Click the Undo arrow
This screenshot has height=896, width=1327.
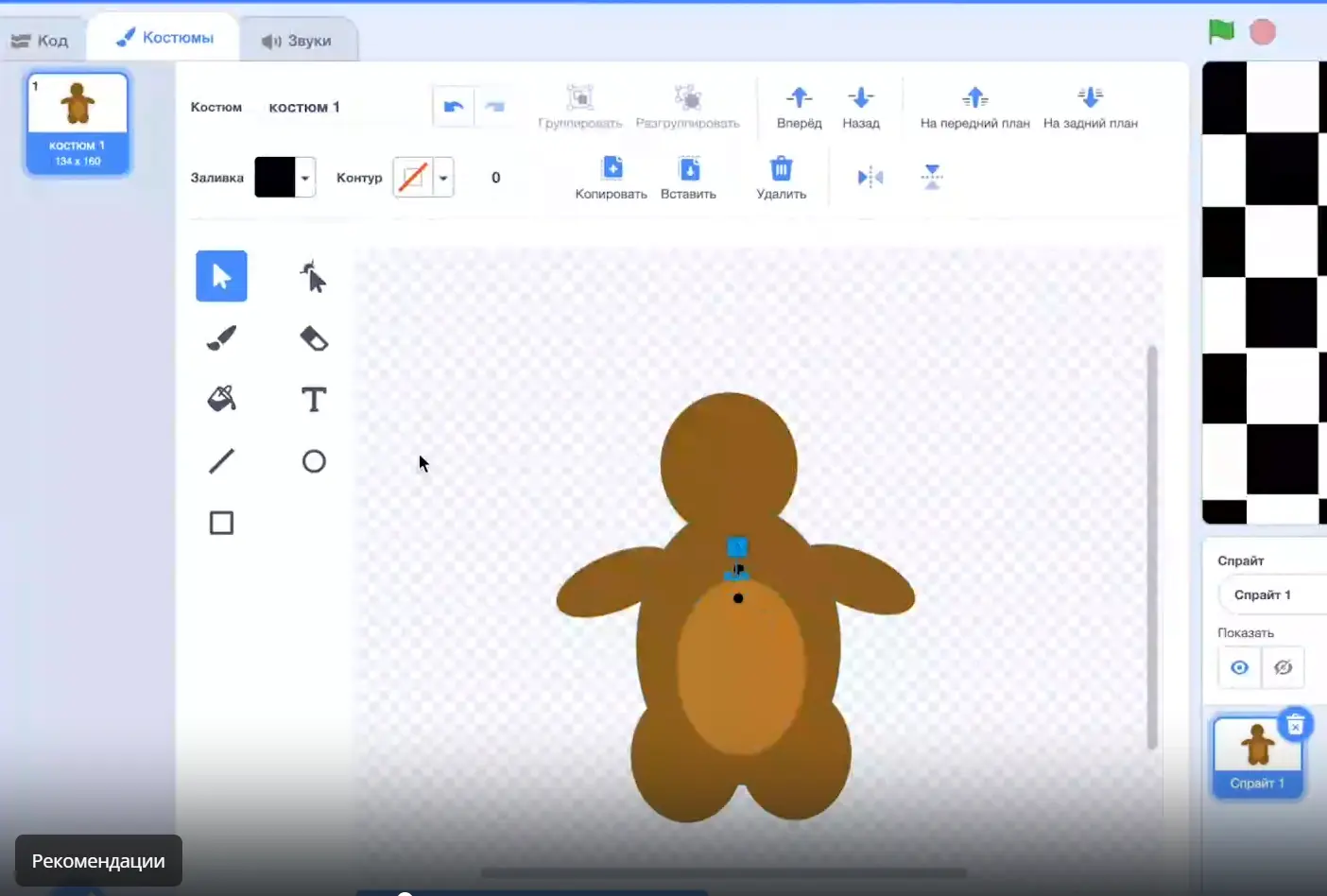453,107
